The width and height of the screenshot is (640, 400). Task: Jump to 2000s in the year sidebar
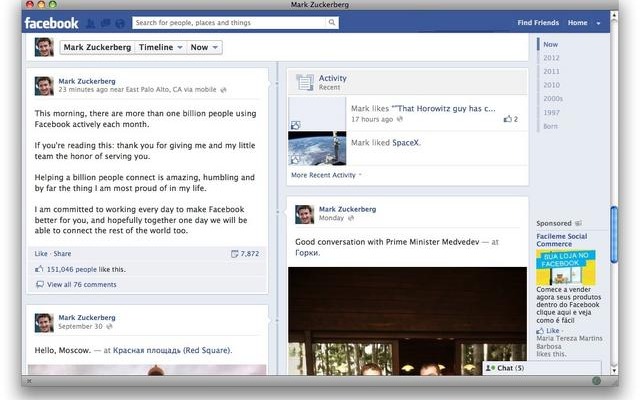[x=553, y=98]
